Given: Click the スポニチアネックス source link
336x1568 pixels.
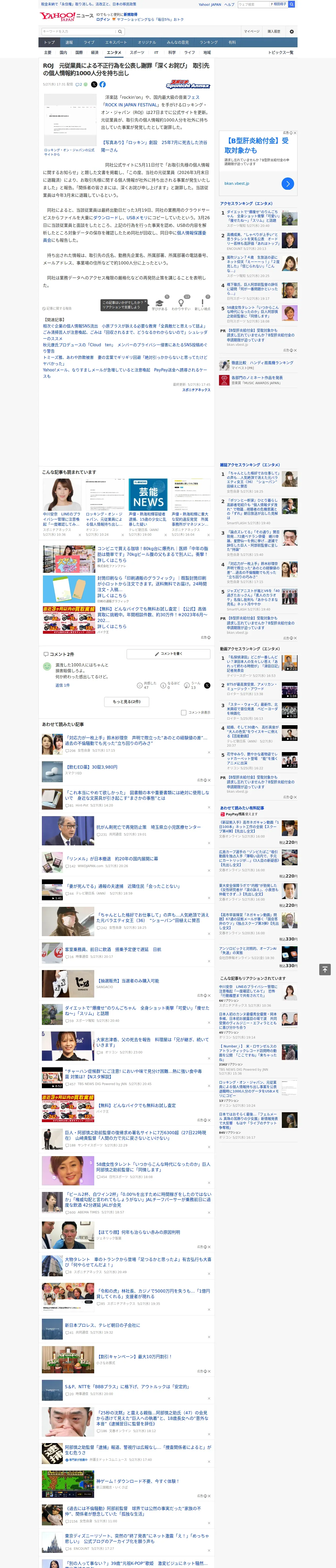Looking at the screenshot, I should click(196, 390).
